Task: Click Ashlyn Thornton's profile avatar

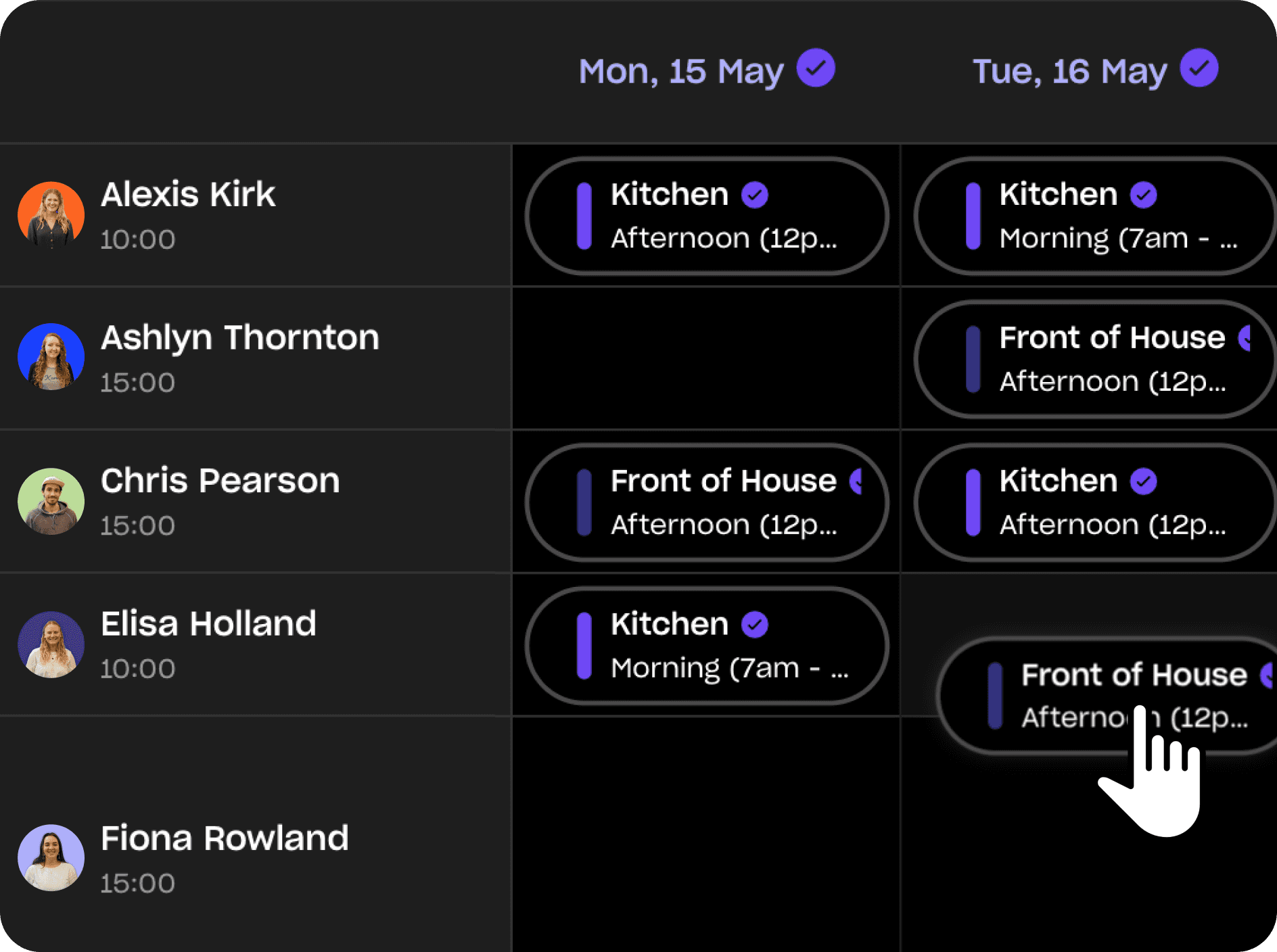Action: (51, 357)
